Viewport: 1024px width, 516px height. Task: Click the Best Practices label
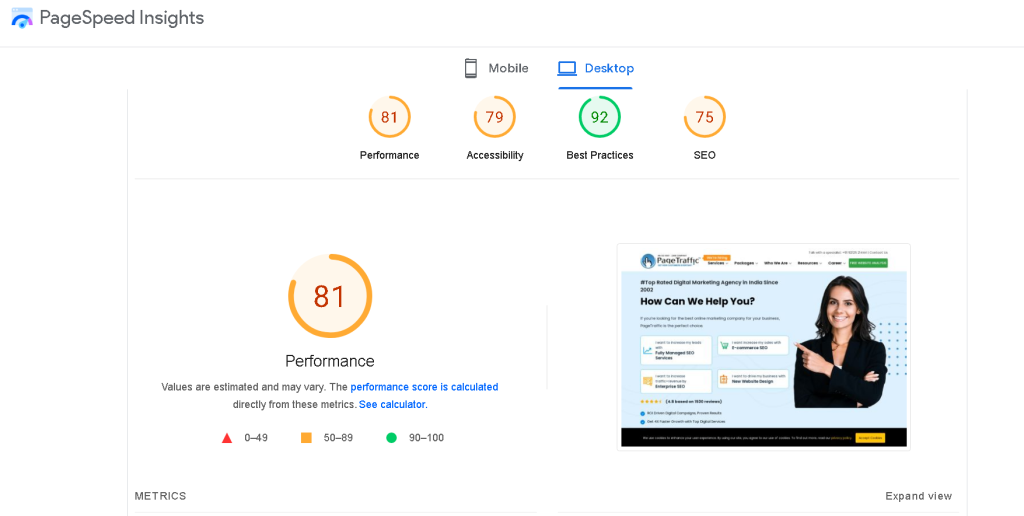[x=600, y=155]
